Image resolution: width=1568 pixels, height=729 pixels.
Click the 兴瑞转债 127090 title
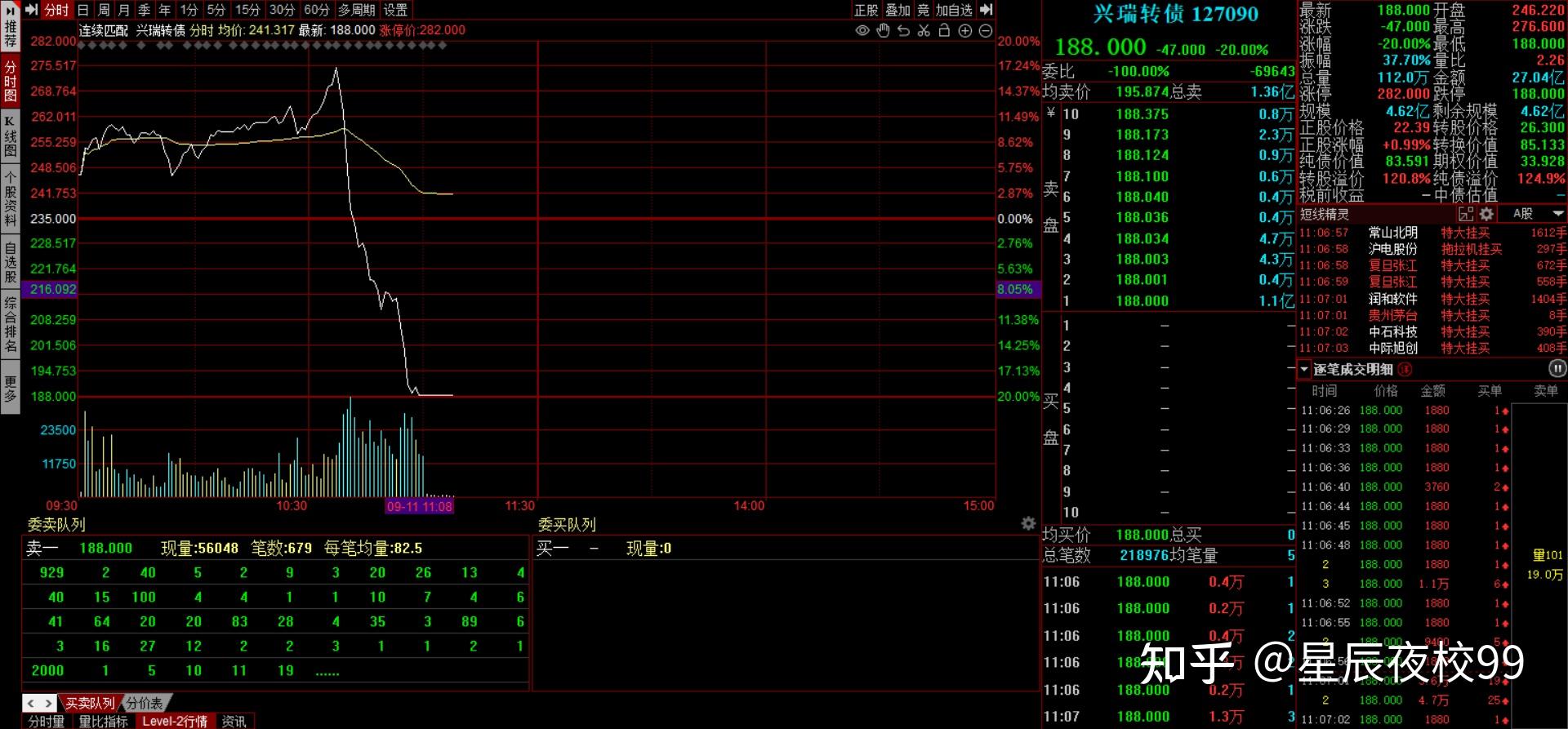[x=1176, y=14]
